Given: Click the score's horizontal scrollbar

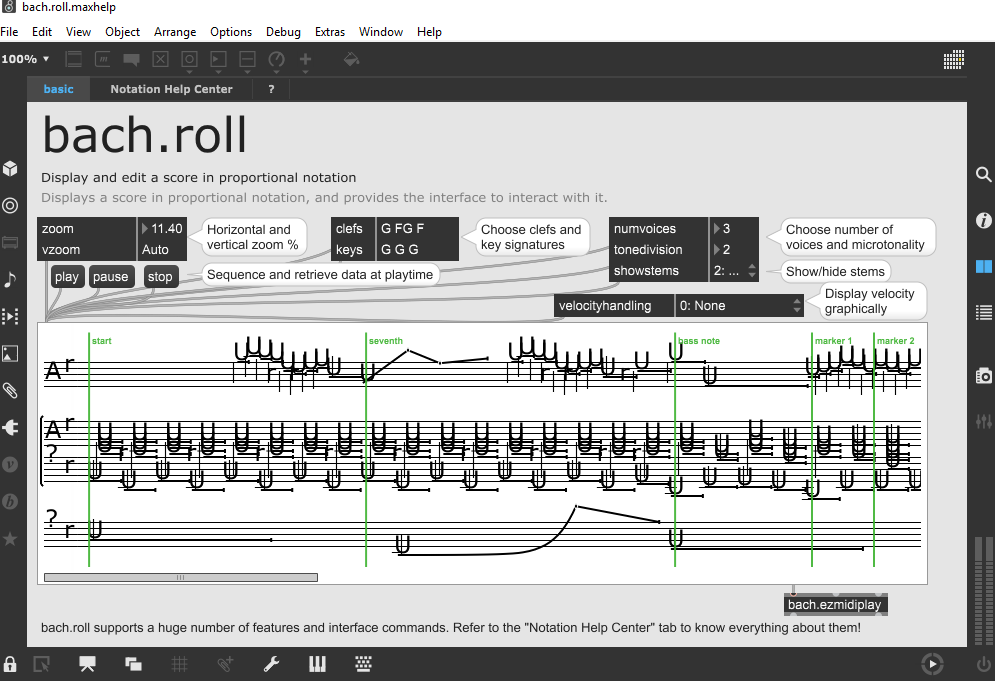Looking at the screenshot, I should point(181,578).
